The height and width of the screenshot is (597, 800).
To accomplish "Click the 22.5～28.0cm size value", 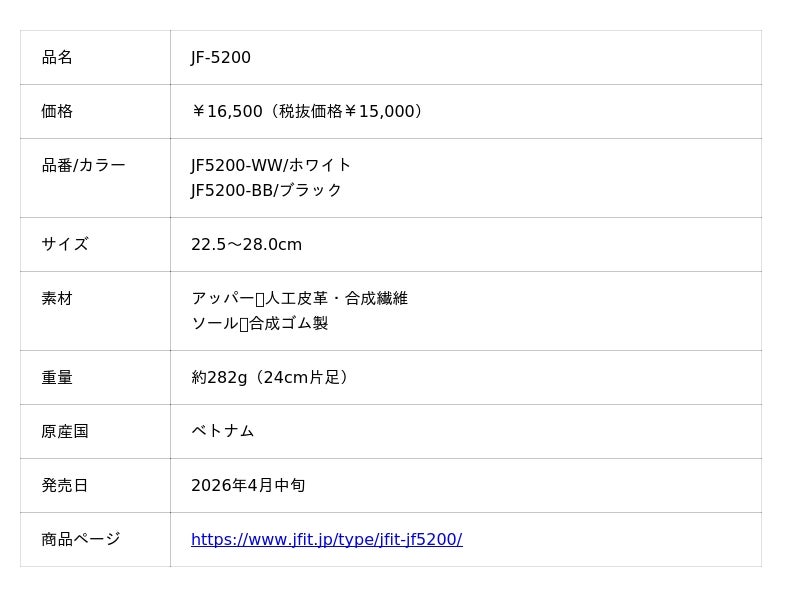I will tap(246, 245).
